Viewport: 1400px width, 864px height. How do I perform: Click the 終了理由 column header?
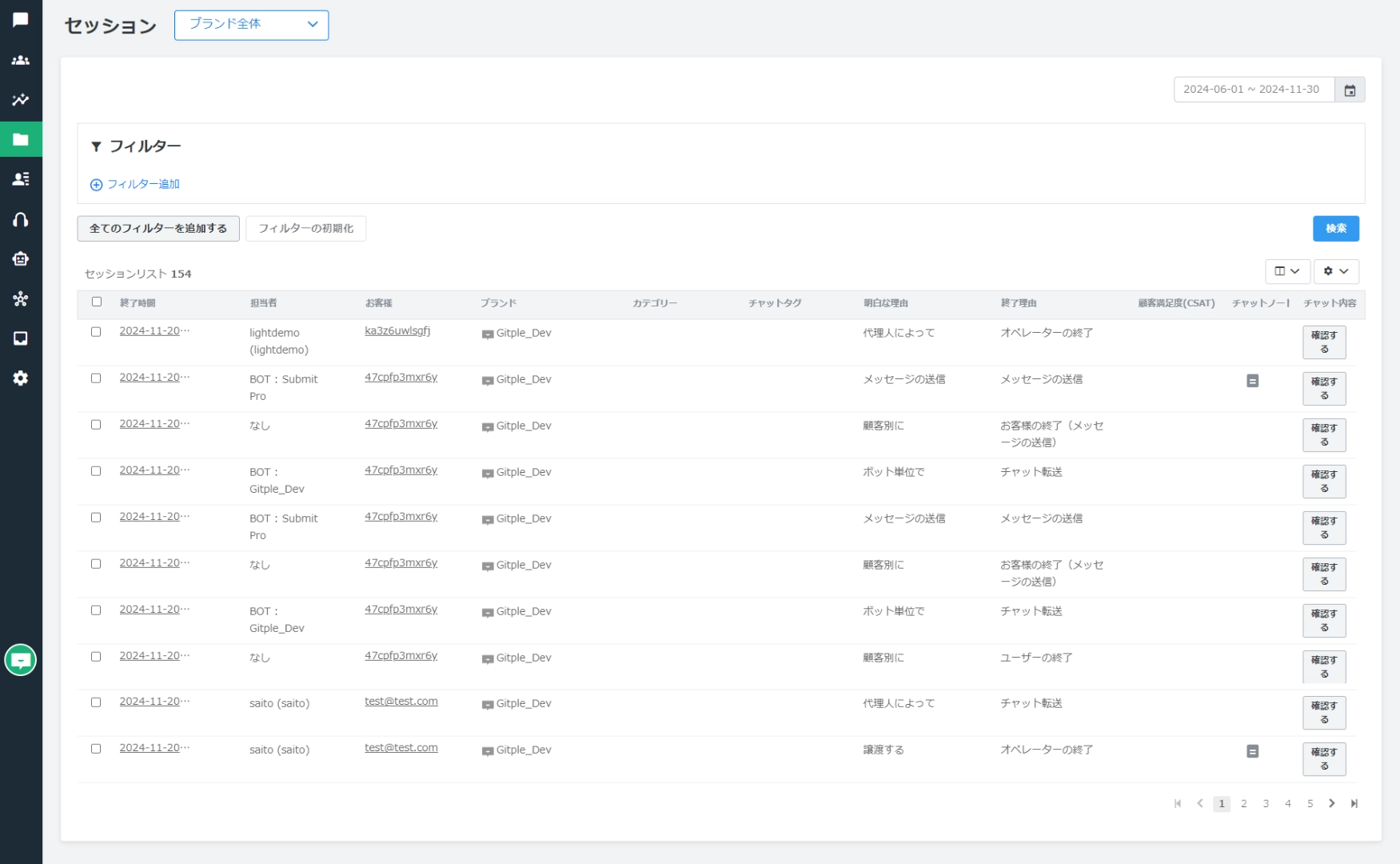coord(1019,302)
